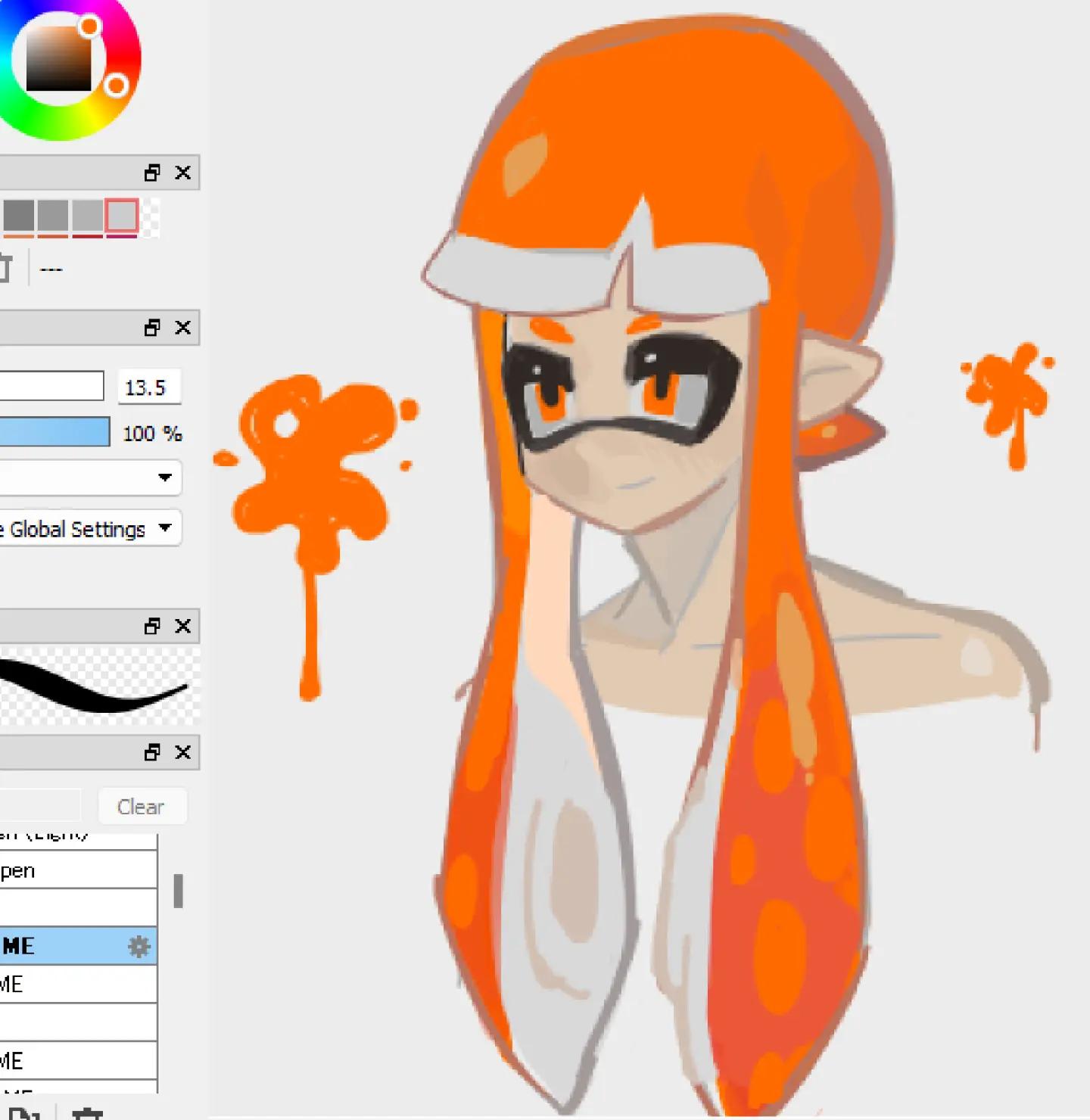Adjust the blue opacity slider
Viewport: 1090px width, 1120px height.
pos(54,432)
